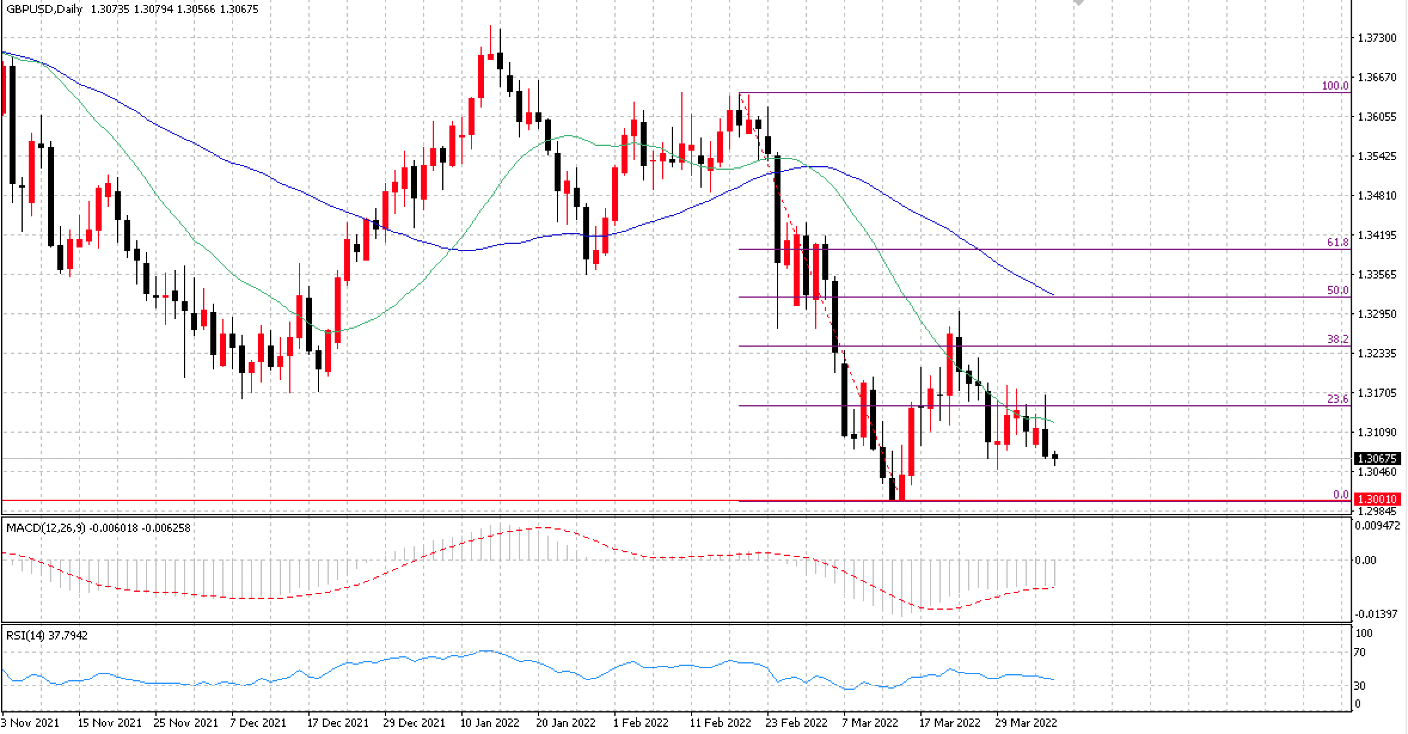1408x734 pixels.
Task: Select the 23.6 Fibonacci level label
Action: [1338, 398]
